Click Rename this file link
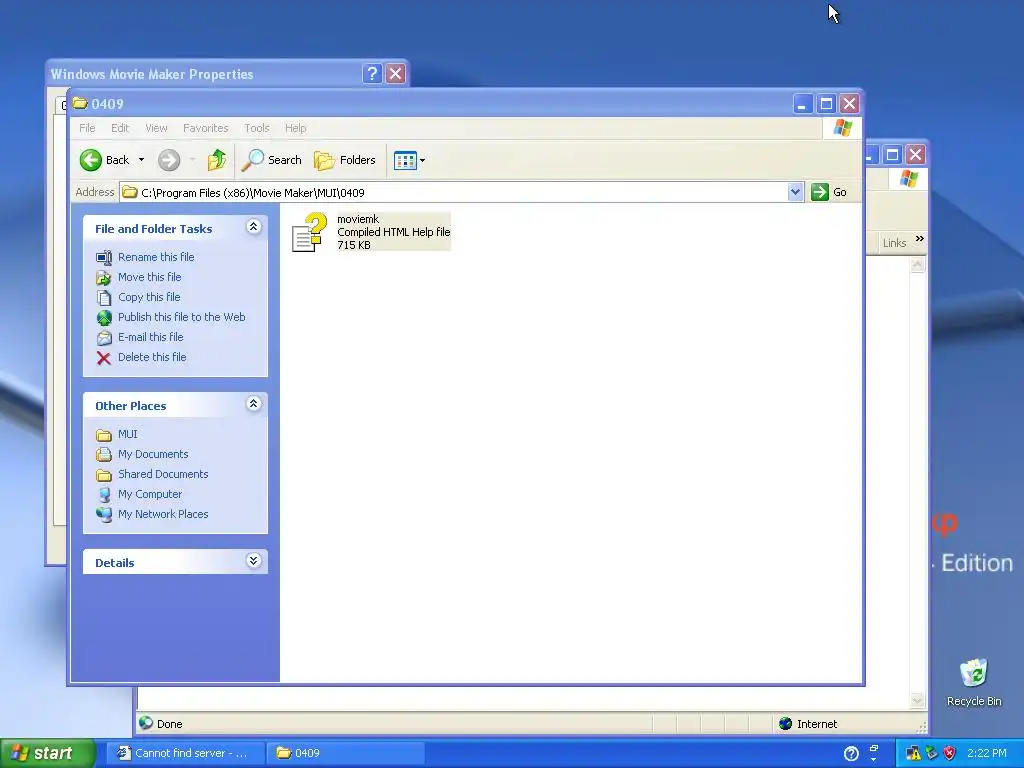This screenshot has height=768, width=1024. click(x=156, y=257)
